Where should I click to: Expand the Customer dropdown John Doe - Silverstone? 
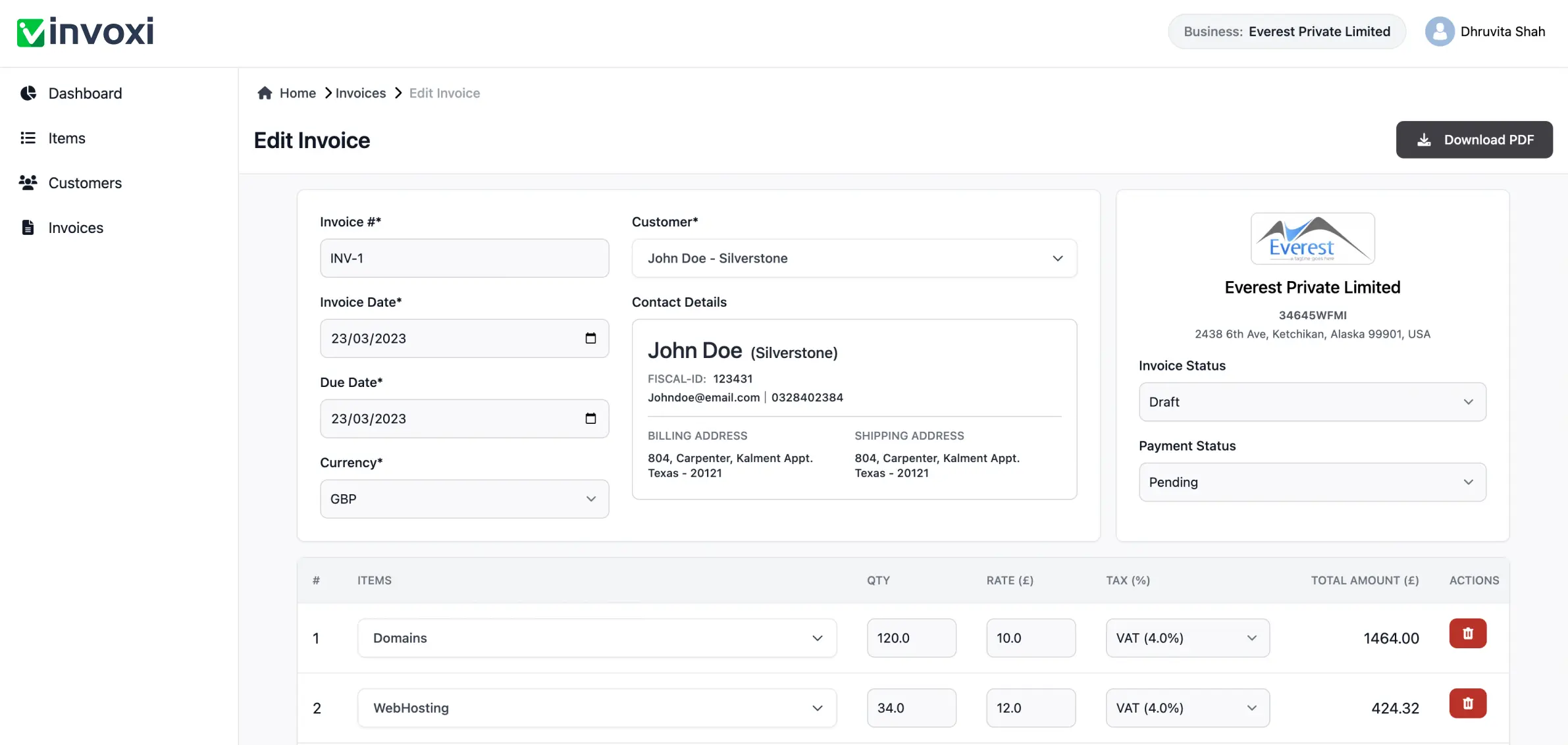click(x=854, y=258)
